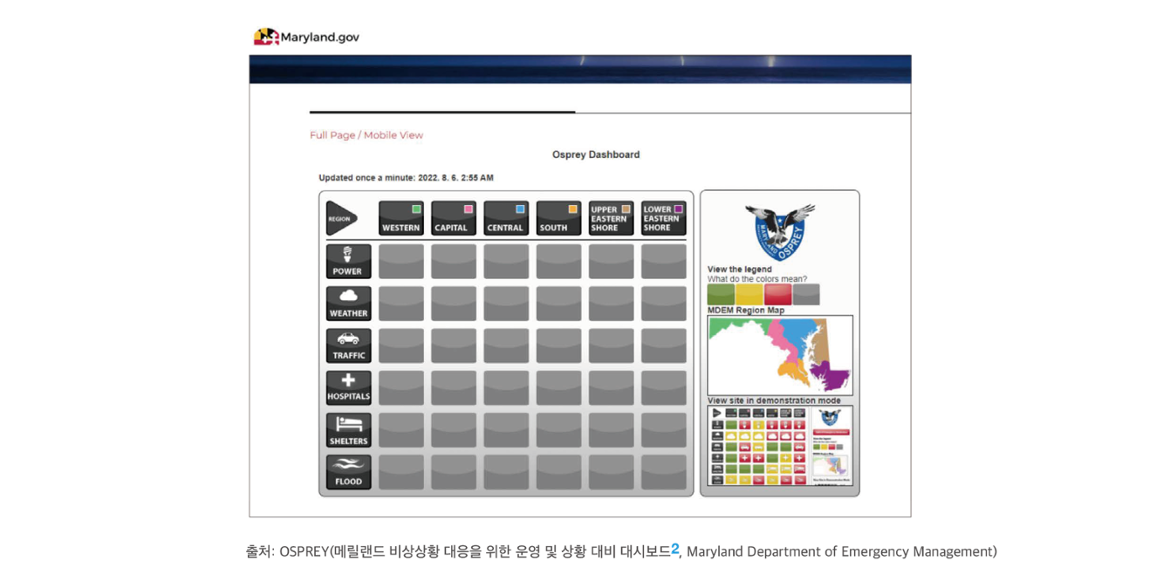Switch to the Central region header
Screen dimensions: 1170x588
point(505,218)
